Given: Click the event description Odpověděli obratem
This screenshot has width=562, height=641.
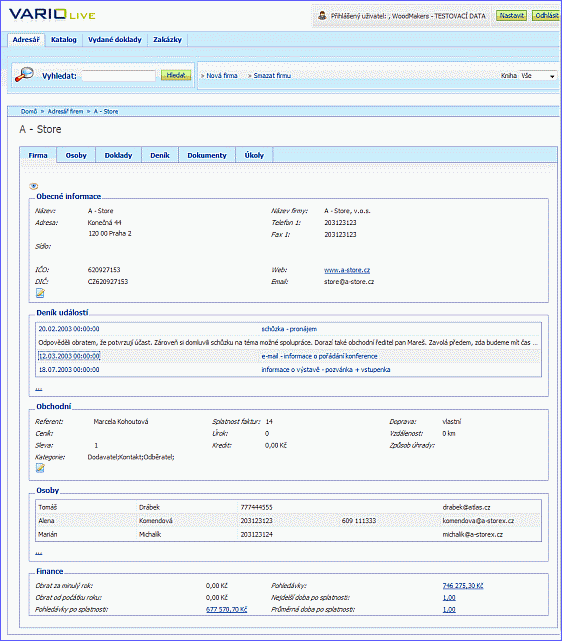Looking at the screenshot, I should pyautogui.click(x=288, y=343).
